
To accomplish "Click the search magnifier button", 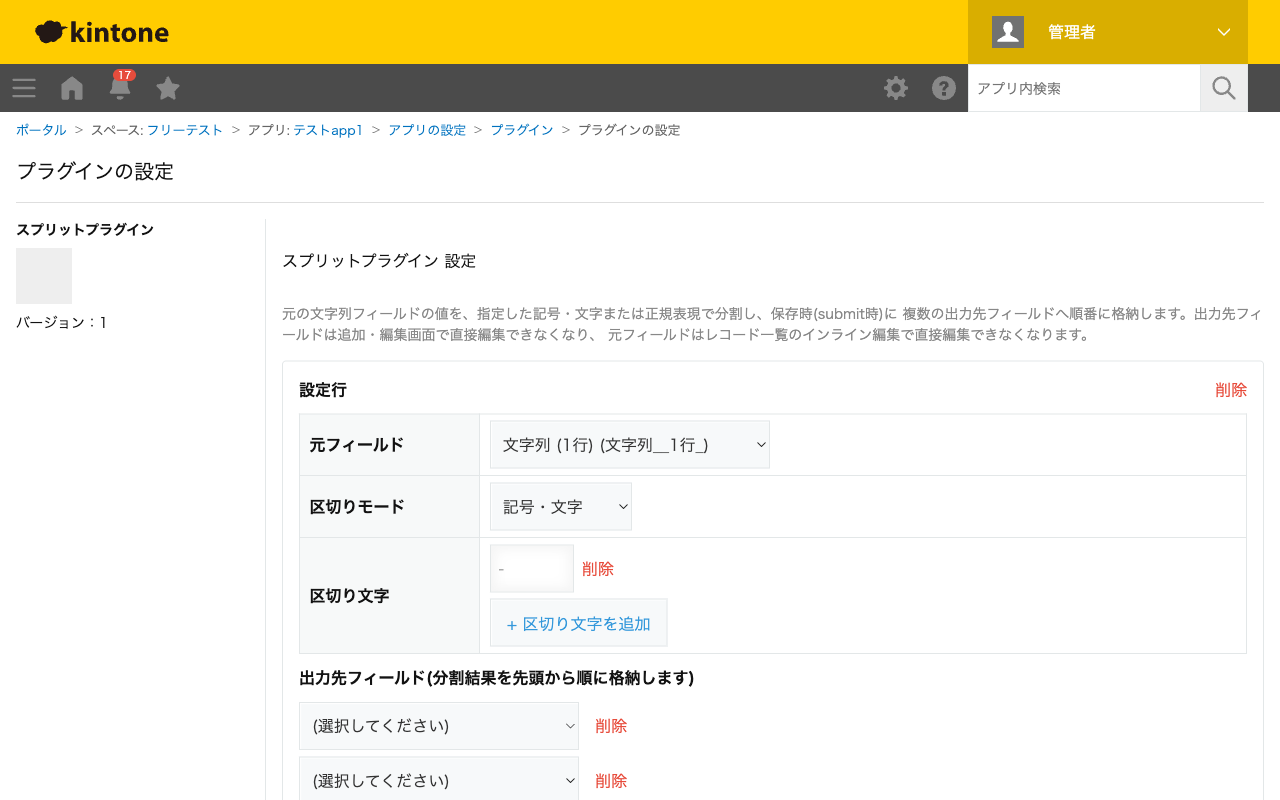I will pos(1224,88).
